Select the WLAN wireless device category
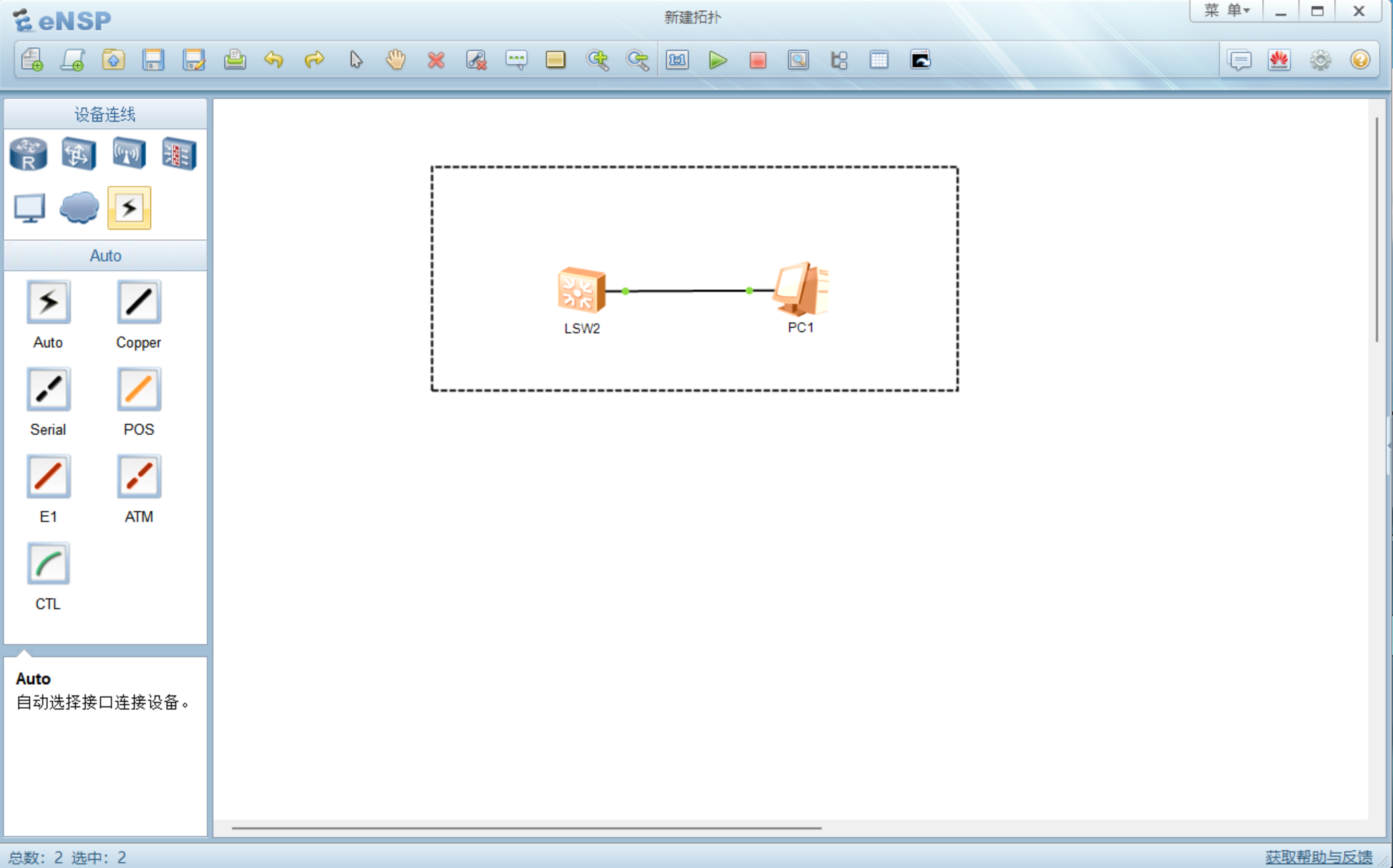Screen dimensions: 1393x868 [x=129, y=154]
